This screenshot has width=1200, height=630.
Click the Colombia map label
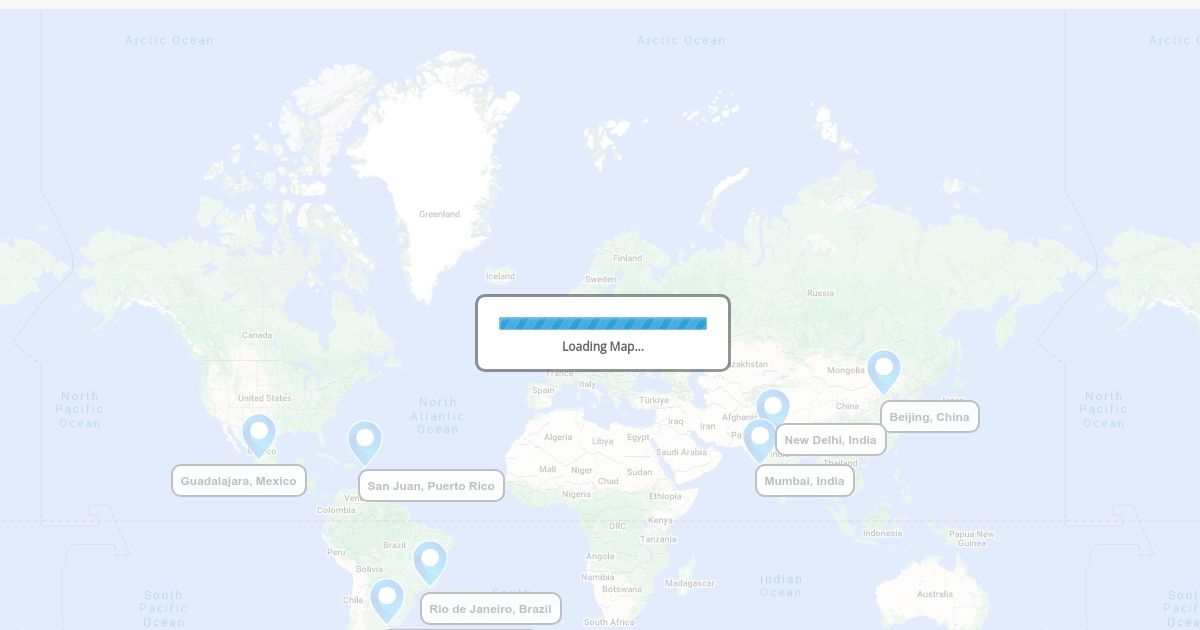[x=336, y=510]
